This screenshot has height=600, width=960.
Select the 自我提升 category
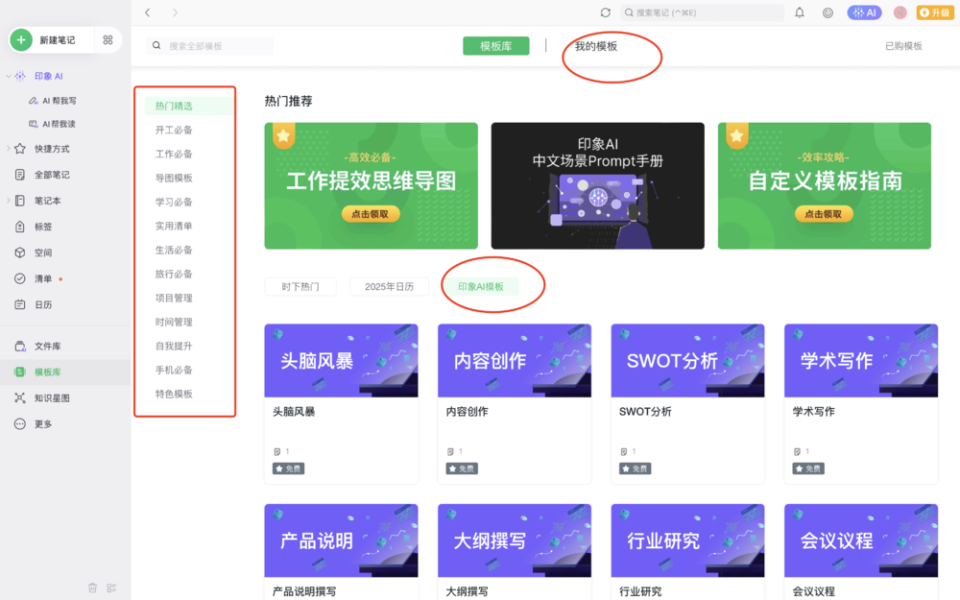[174, 346]
